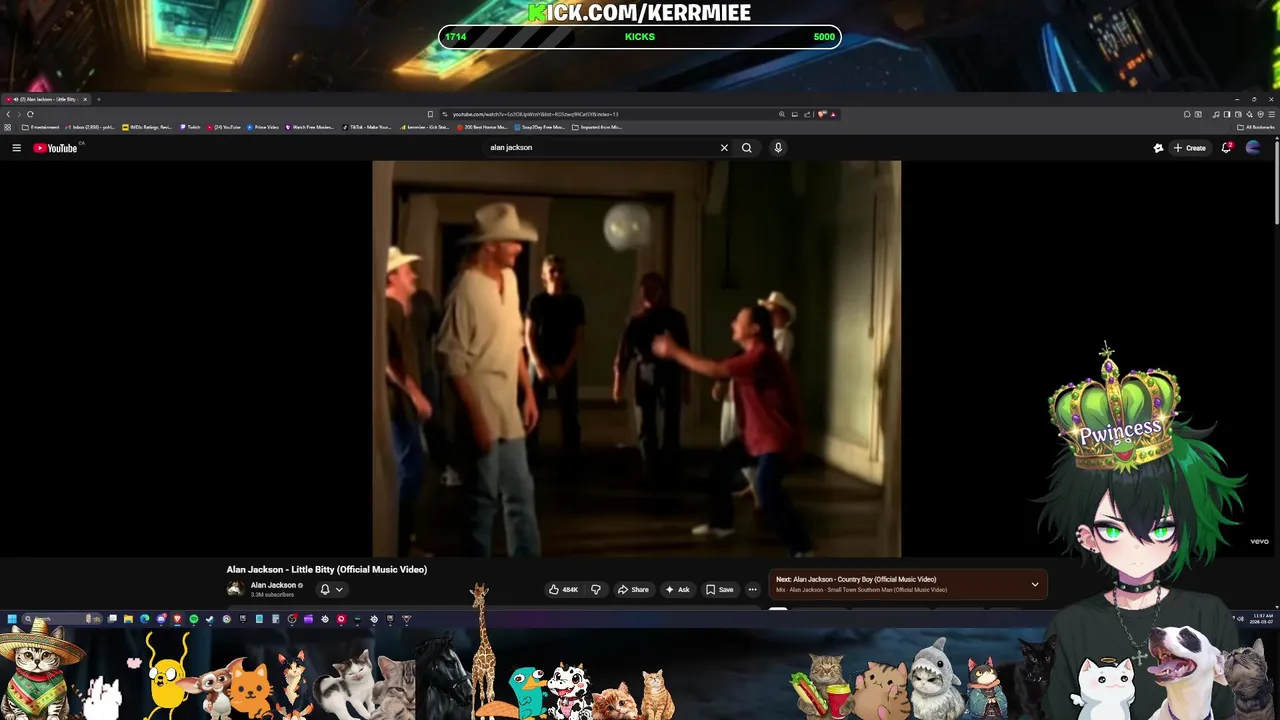Open Steam from the taskbar
The image size is (1280, 720).
(210, 619)
